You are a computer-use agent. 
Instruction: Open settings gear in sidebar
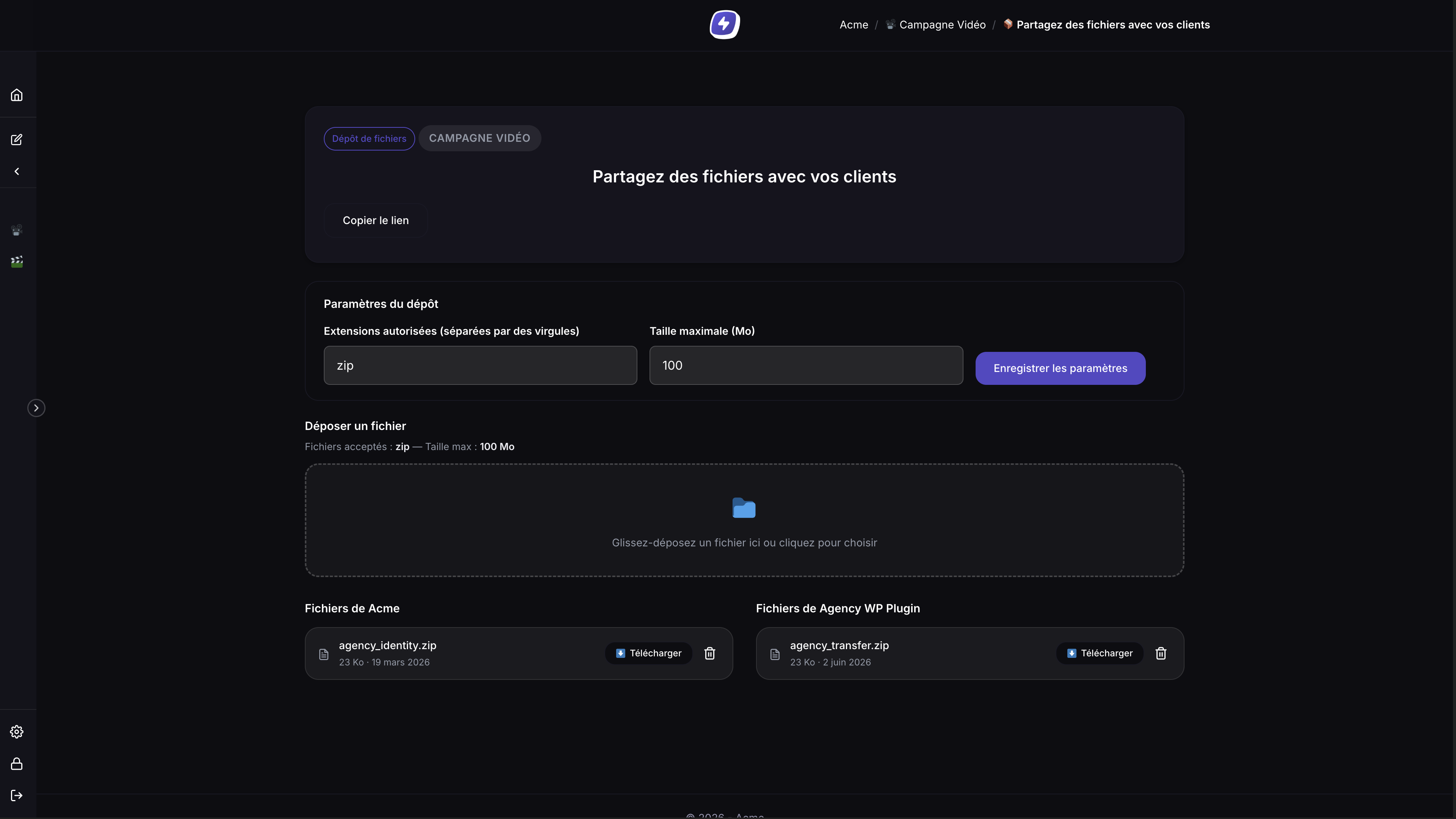17,732
